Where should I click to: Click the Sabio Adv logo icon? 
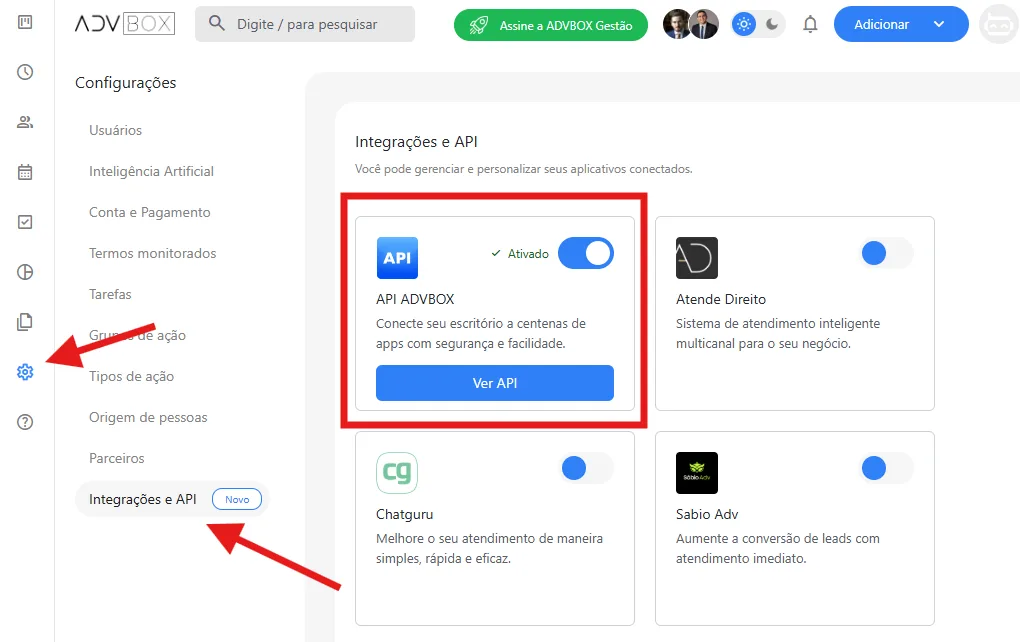pyautogui.click(x=697, y=473)
